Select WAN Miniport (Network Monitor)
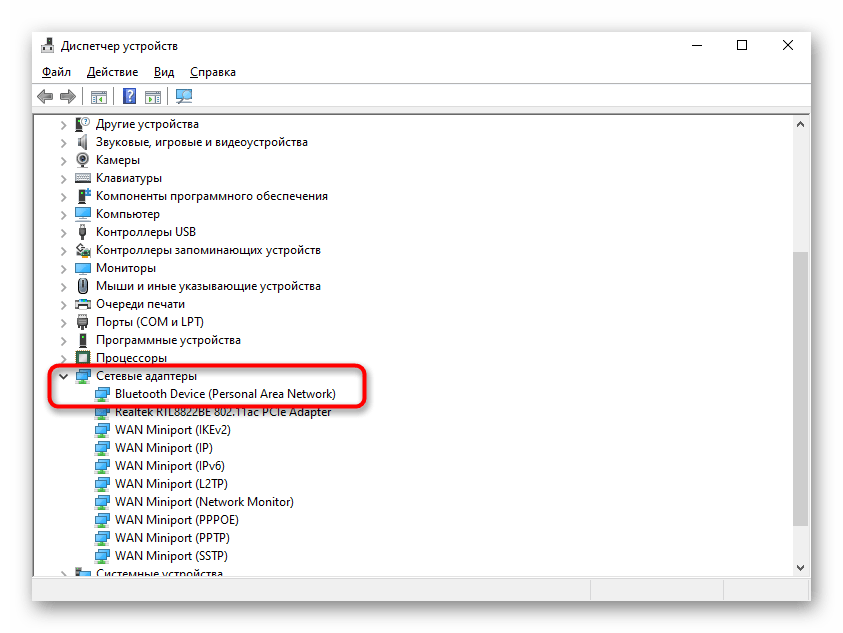This screenshot has height=633, width=843. 204,502
